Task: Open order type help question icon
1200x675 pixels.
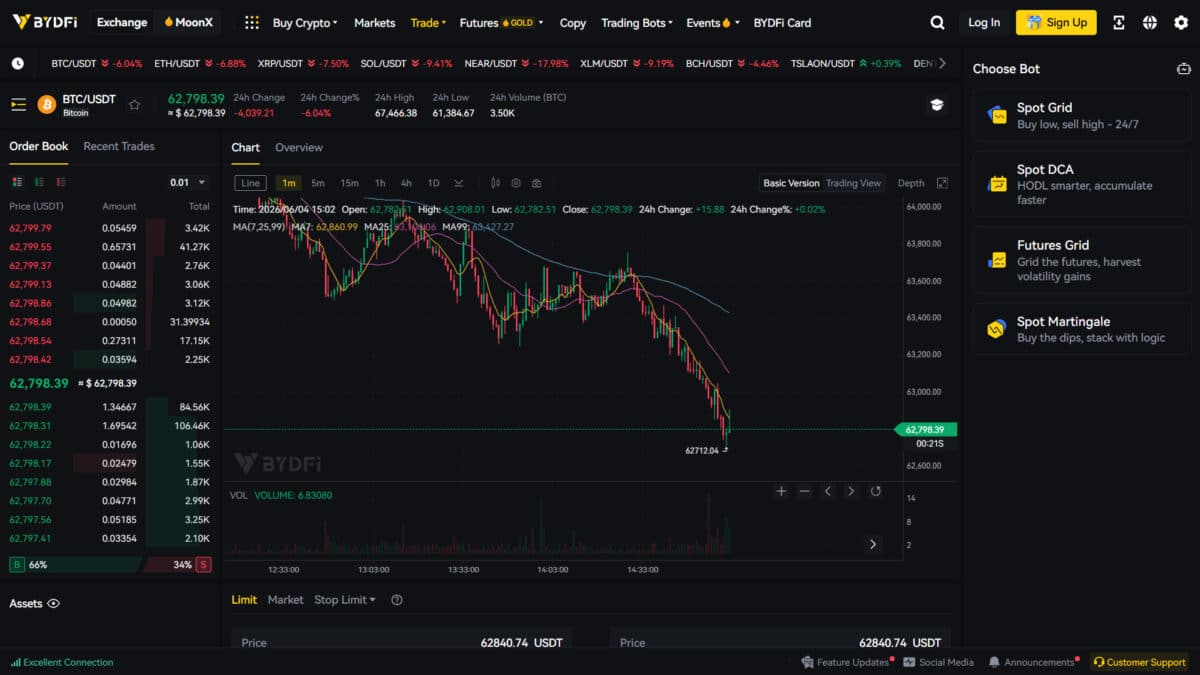Action: (397, 600)
